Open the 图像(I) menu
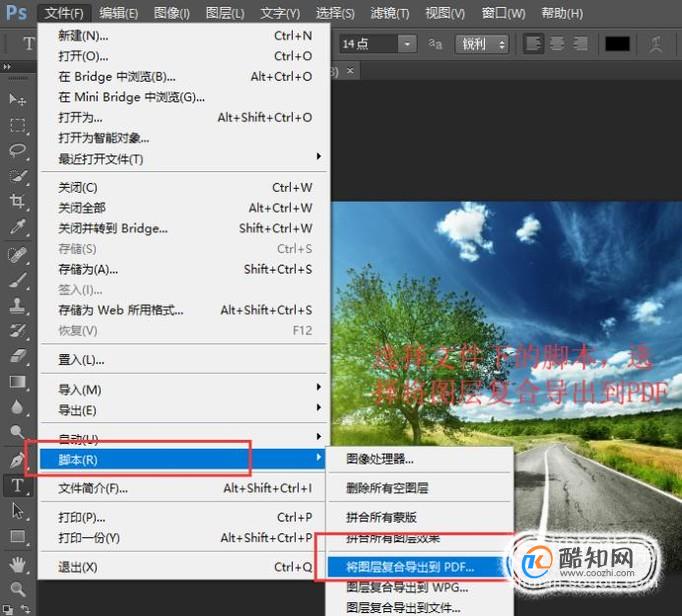 172,13
